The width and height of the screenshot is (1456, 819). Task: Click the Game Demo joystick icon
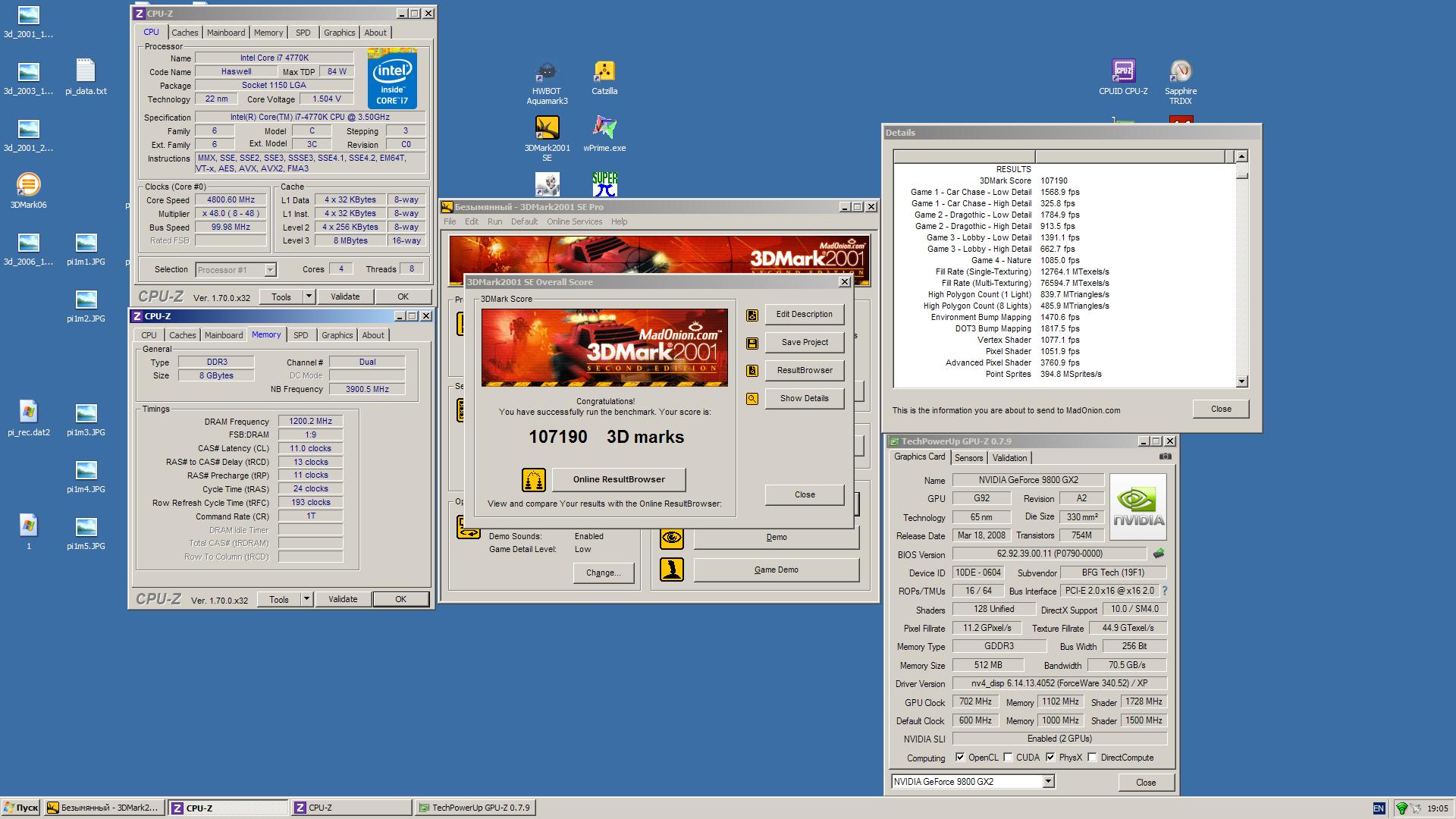coord(672,570)
